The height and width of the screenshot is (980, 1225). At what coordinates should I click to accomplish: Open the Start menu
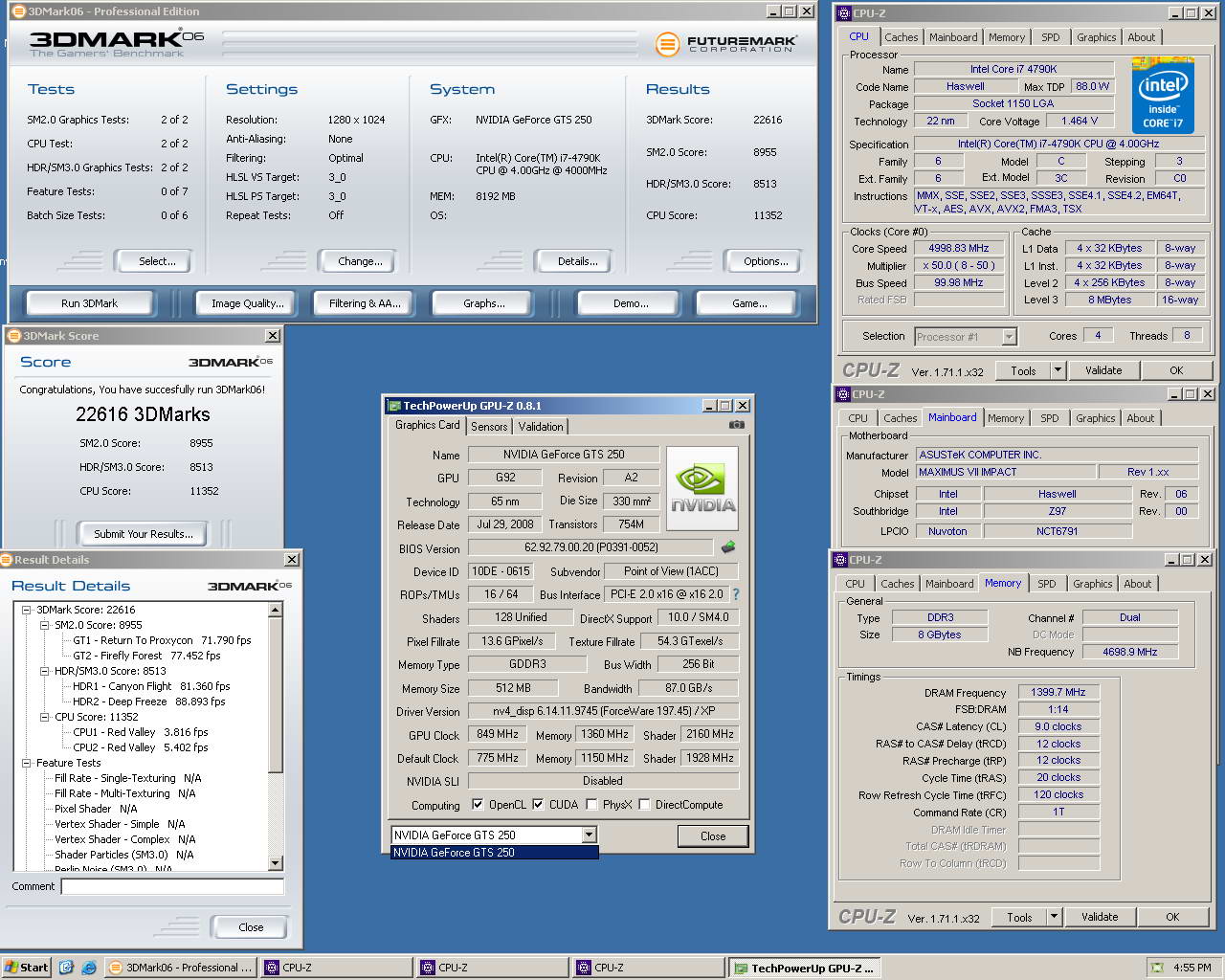point(26,968)
